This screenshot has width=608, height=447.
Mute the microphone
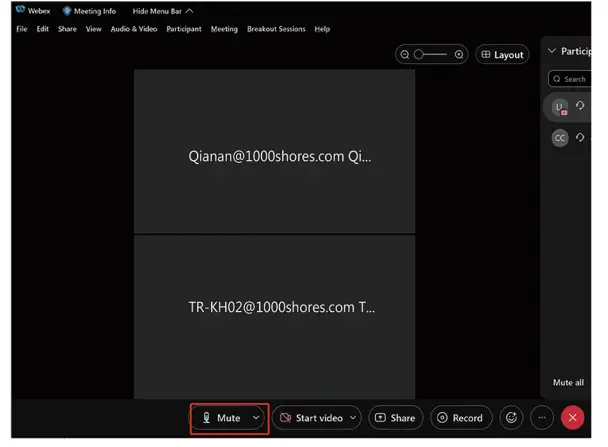point(221,418)
